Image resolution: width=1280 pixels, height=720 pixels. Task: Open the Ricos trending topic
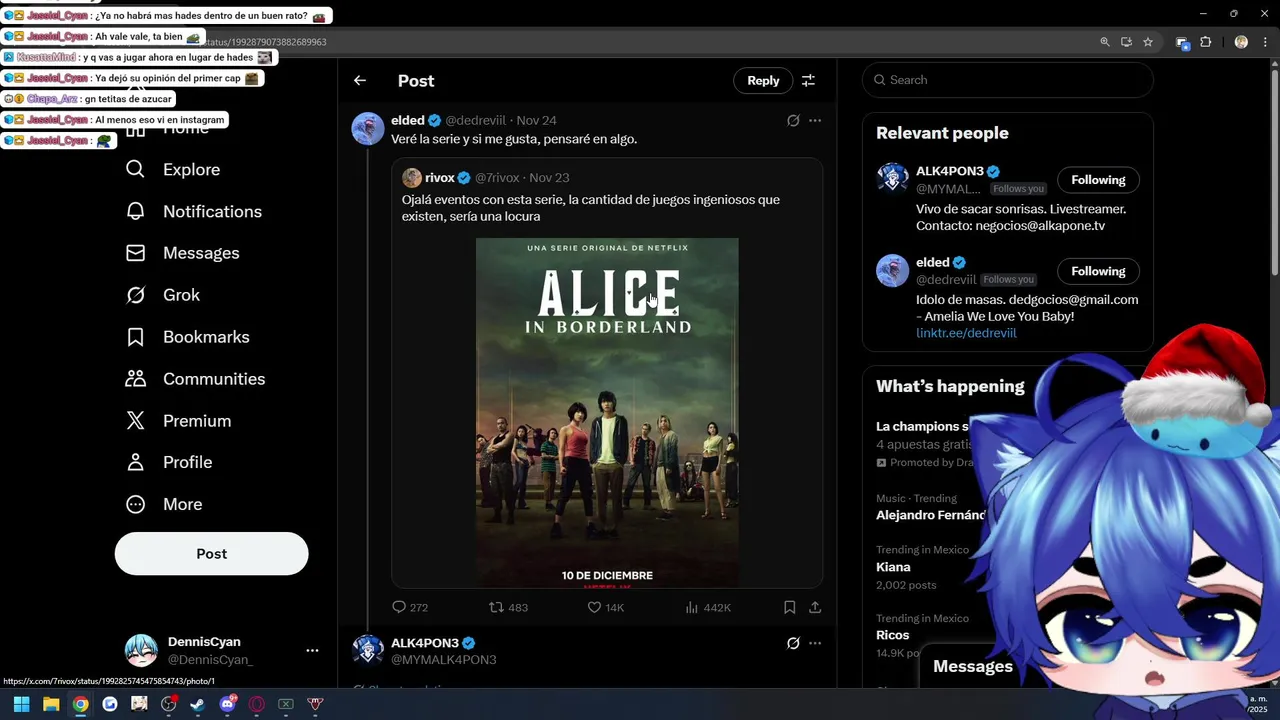(893, 635)
